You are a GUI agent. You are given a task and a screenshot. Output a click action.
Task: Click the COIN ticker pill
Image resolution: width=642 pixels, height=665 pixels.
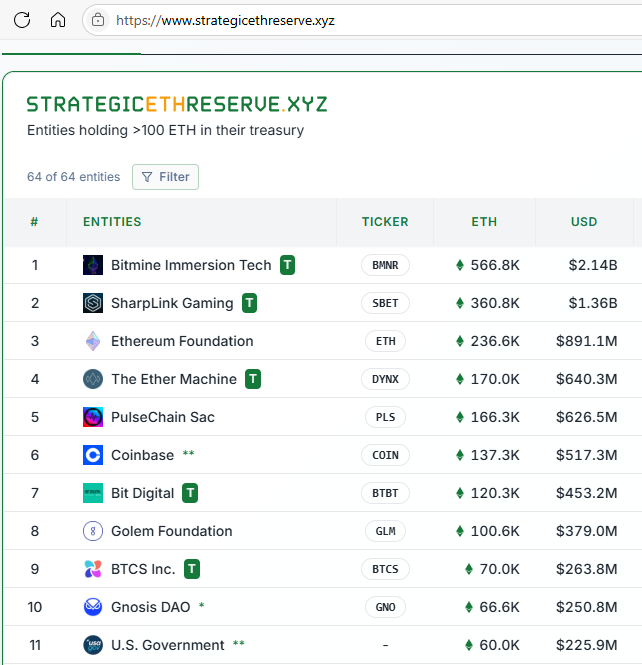(x=385, y=455)
